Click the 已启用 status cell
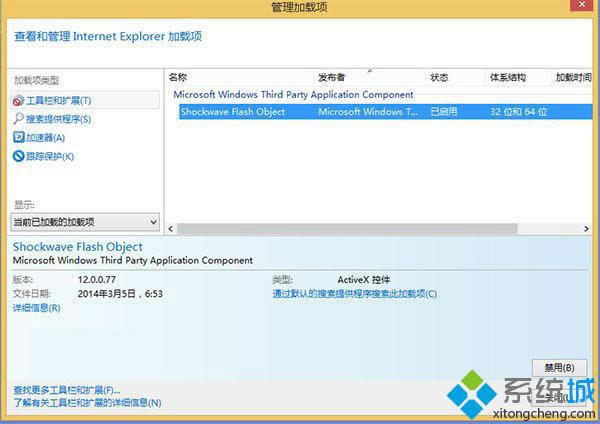The height and width of the screenshot is (424, 600). click(444, 112)
